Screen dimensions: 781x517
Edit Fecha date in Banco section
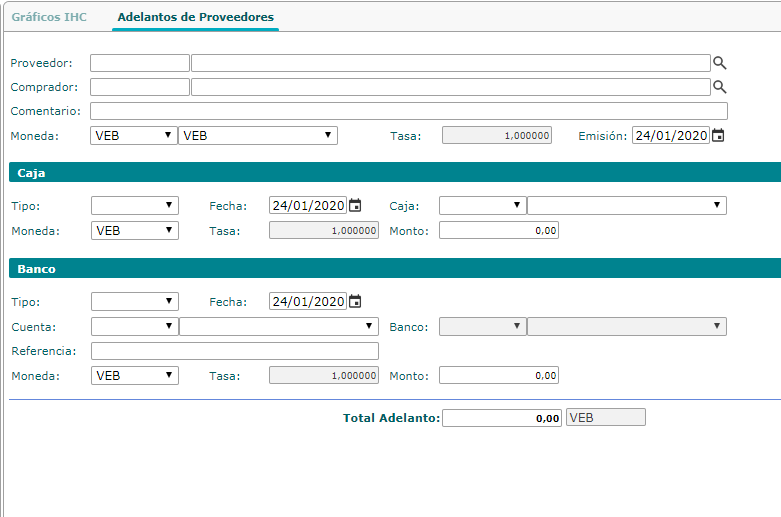[x=308, y=301]
